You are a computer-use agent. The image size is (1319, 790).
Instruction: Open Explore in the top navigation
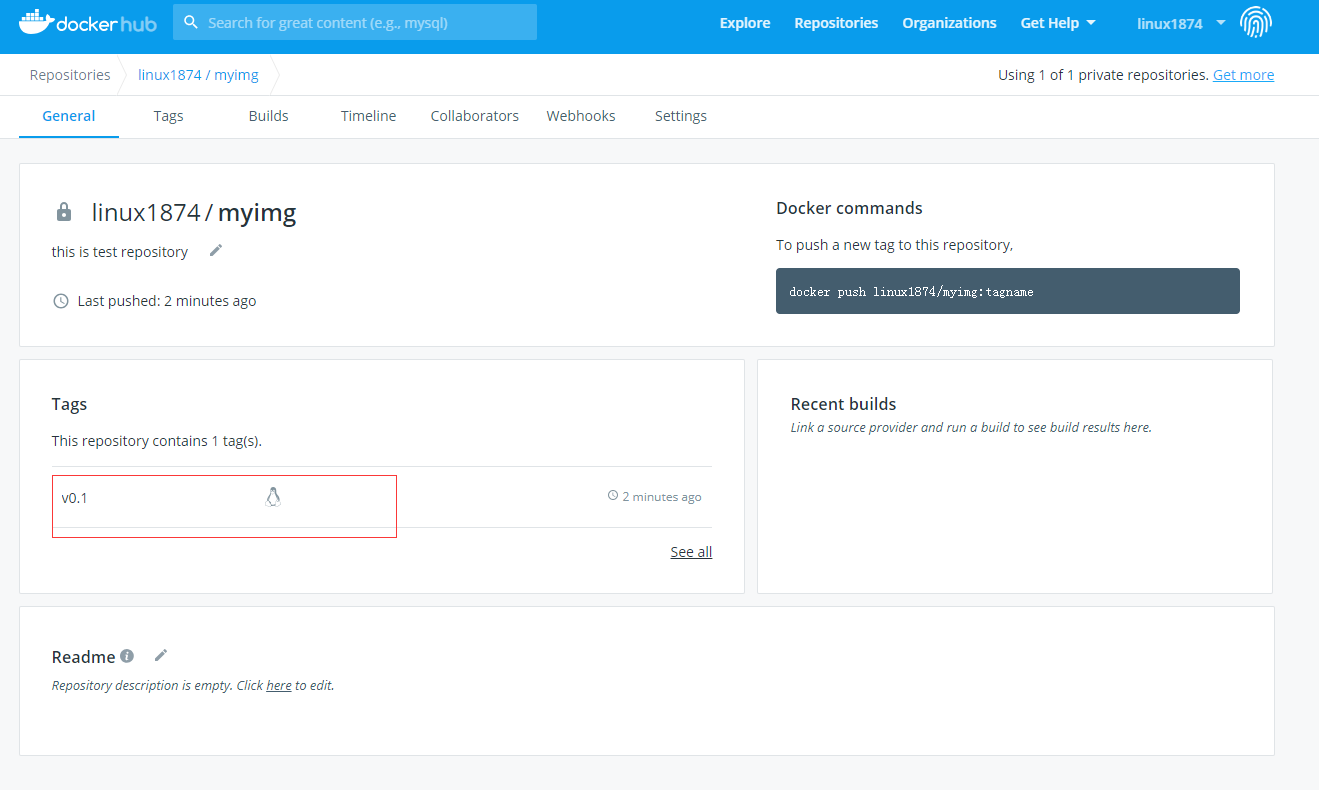745,23
